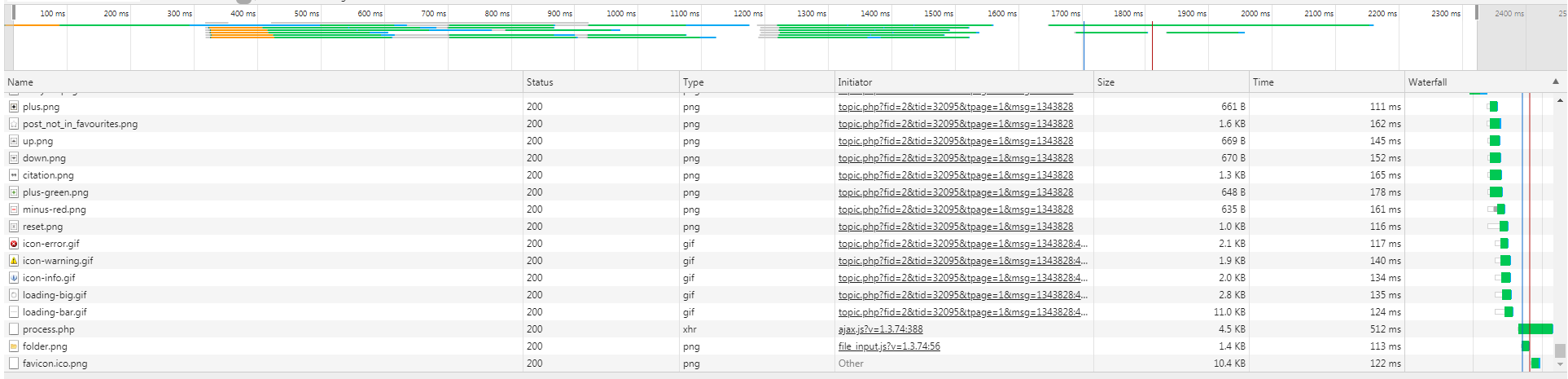Click the process.php document icon

point(14,329)
